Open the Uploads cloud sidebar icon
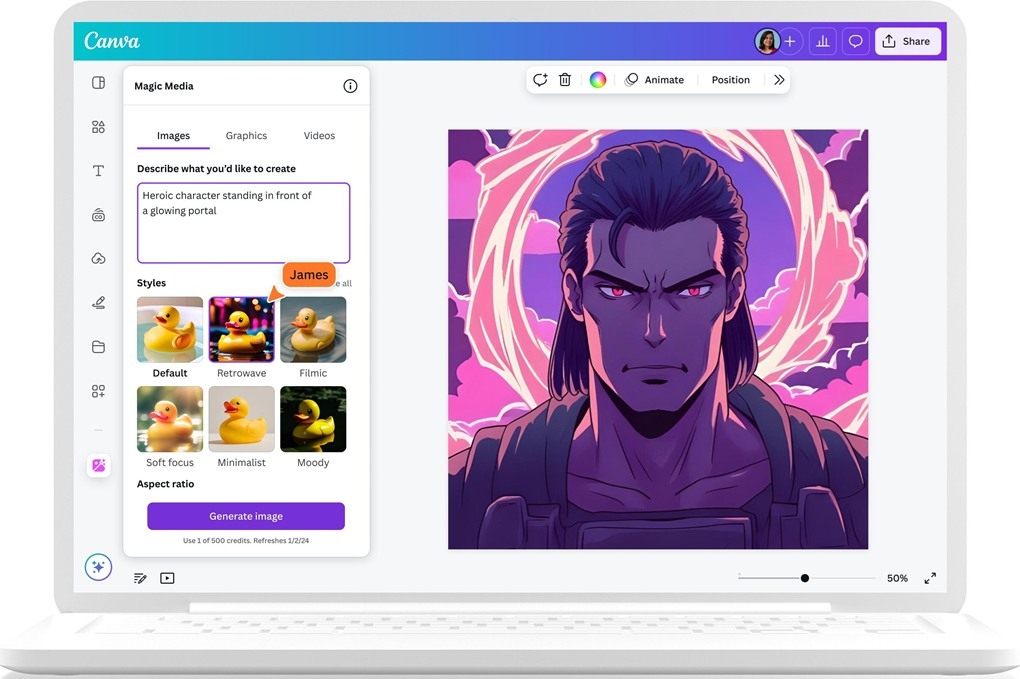The width and height of the screenshot is (1020, 679). pos(98,259)
